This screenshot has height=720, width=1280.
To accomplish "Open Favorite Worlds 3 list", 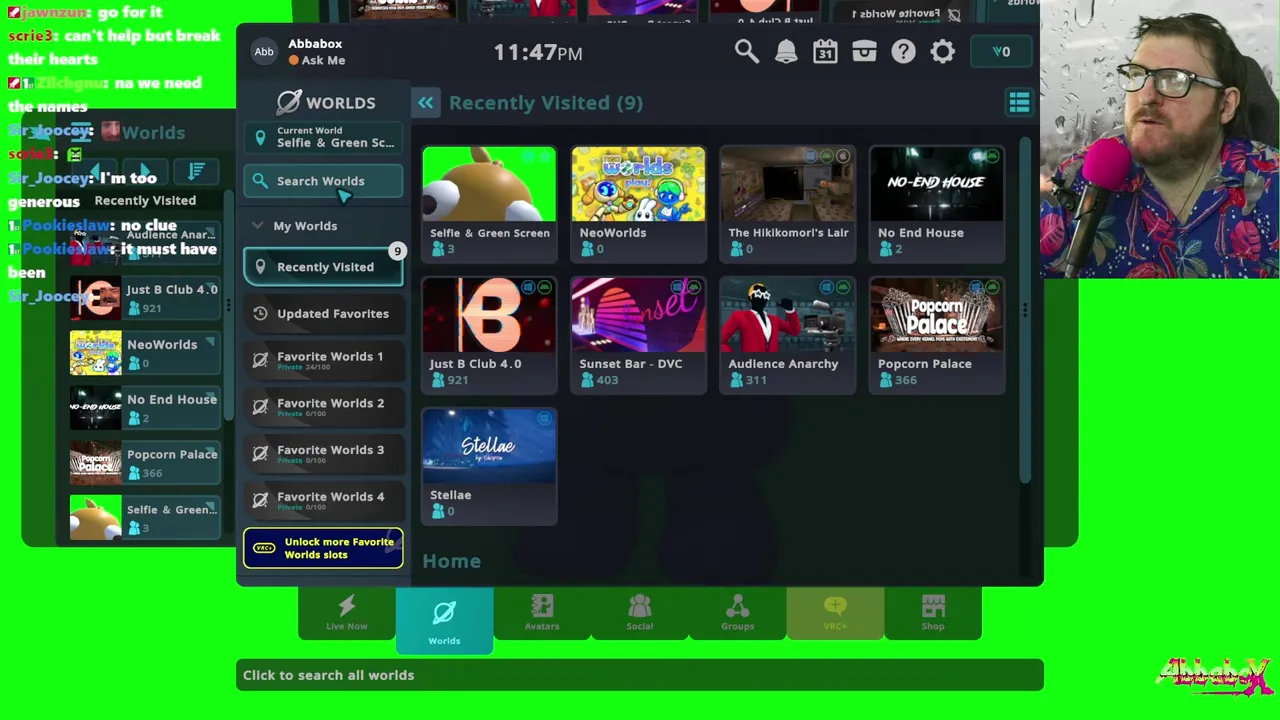I will pyautogui.click(x=323, y=453).
